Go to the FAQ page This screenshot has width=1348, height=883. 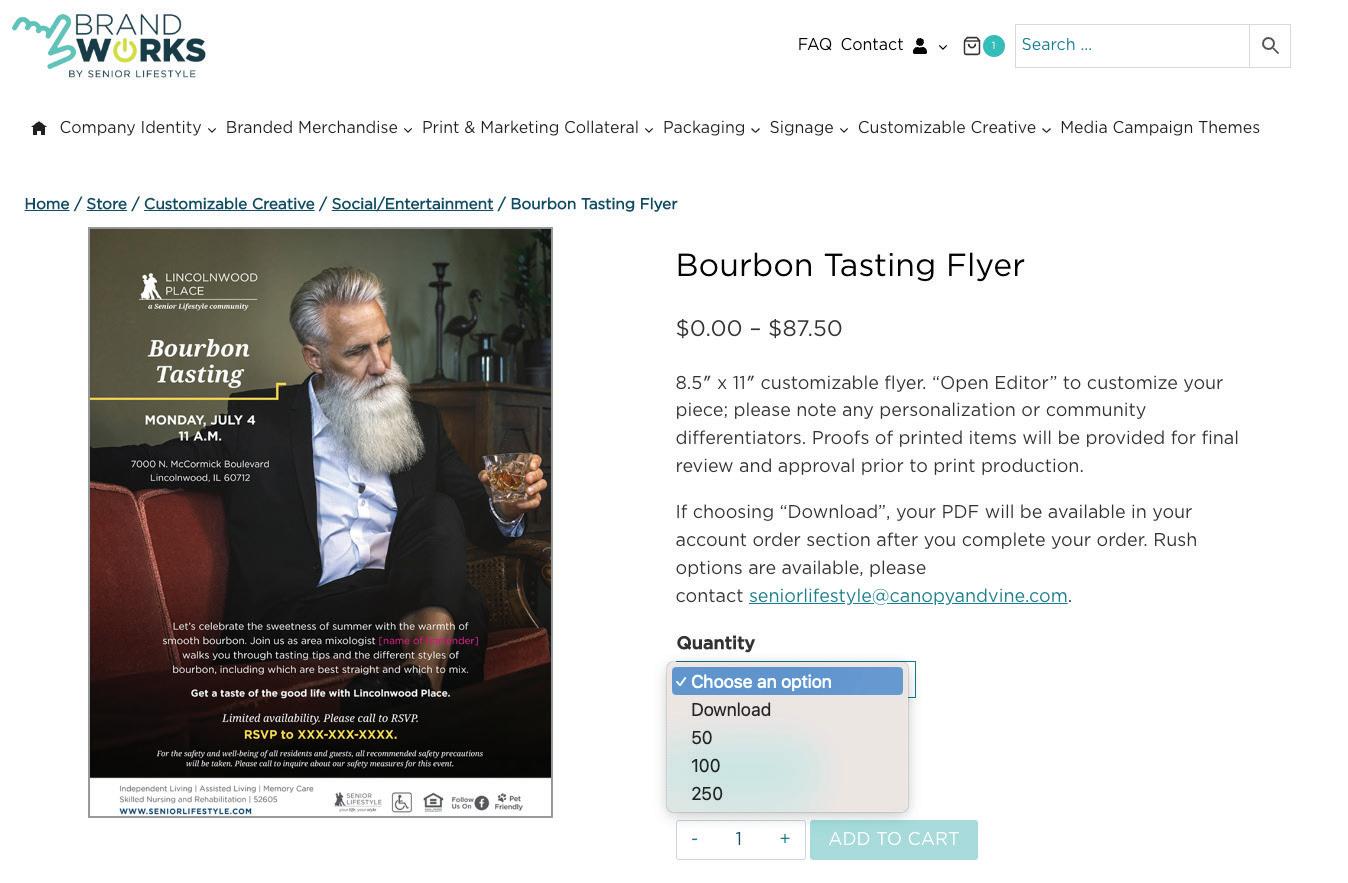(x=815, y=45)
